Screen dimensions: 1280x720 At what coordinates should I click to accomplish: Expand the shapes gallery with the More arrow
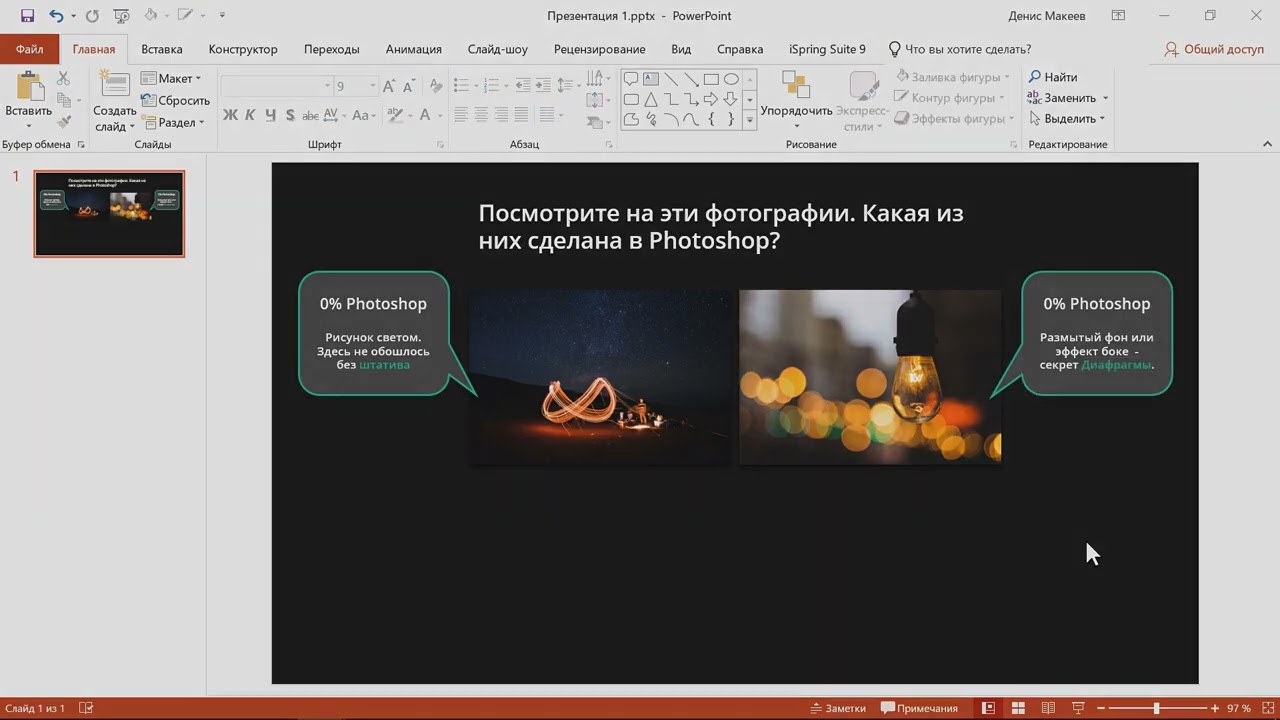750,120
